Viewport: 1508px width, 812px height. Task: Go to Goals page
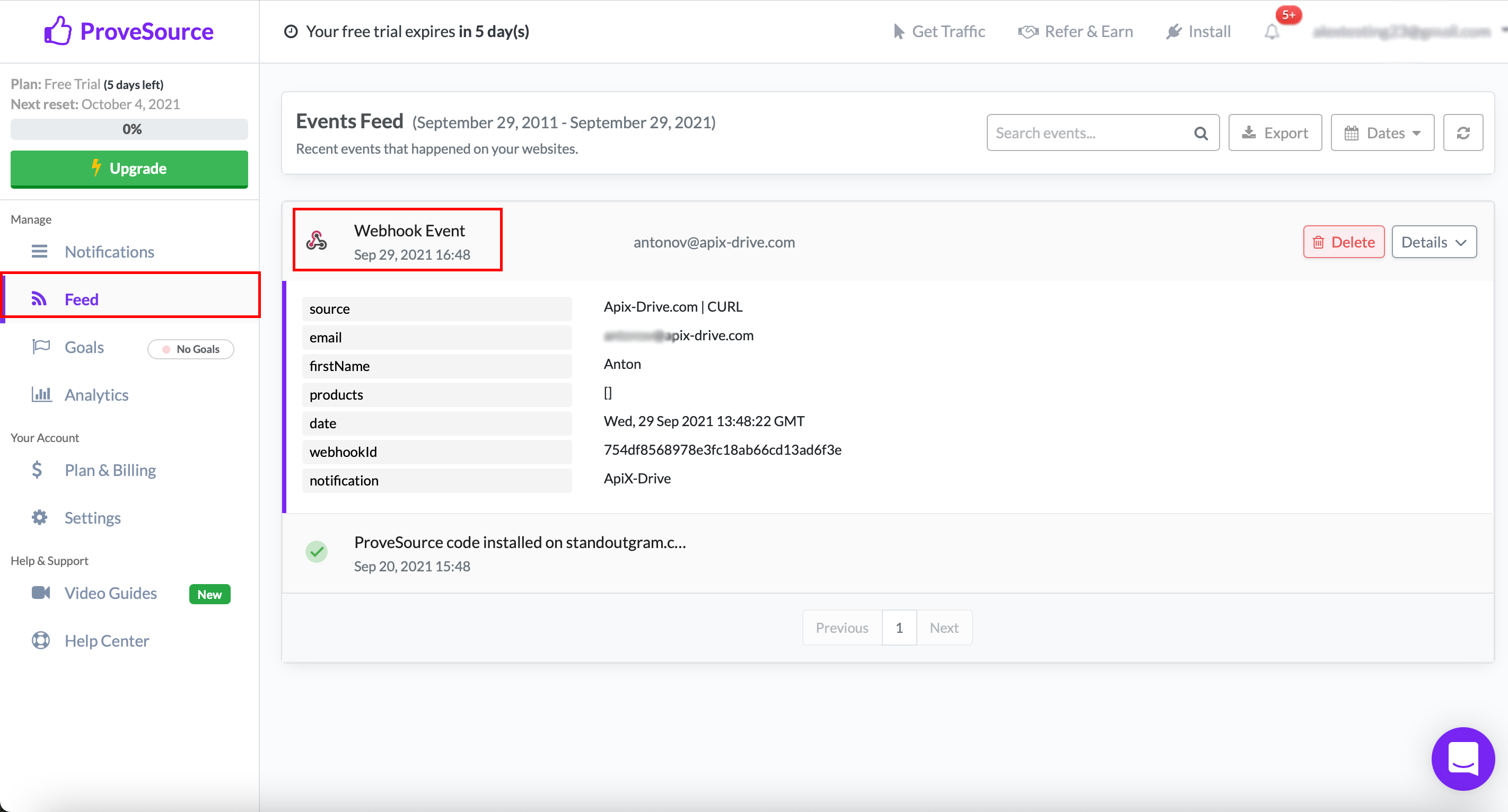[x=84, y=347]
